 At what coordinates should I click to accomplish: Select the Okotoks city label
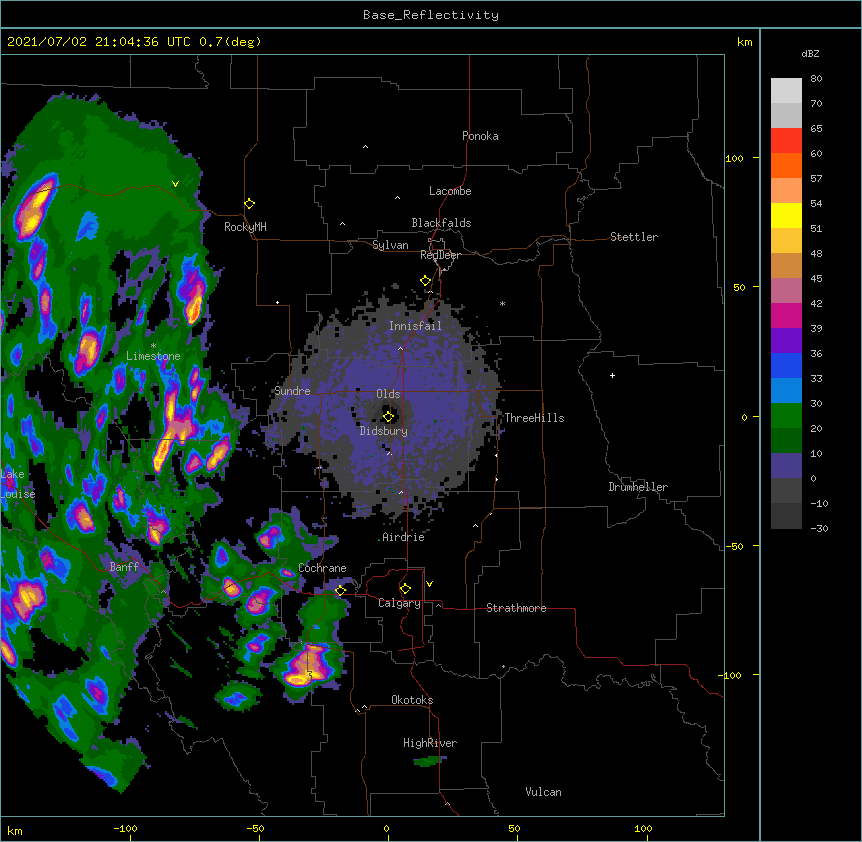pos(412,700)
